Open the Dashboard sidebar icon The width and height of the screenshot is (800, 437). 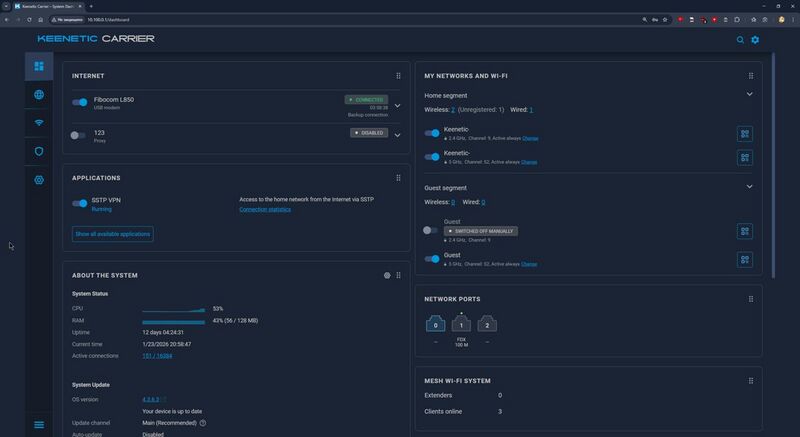39,66
